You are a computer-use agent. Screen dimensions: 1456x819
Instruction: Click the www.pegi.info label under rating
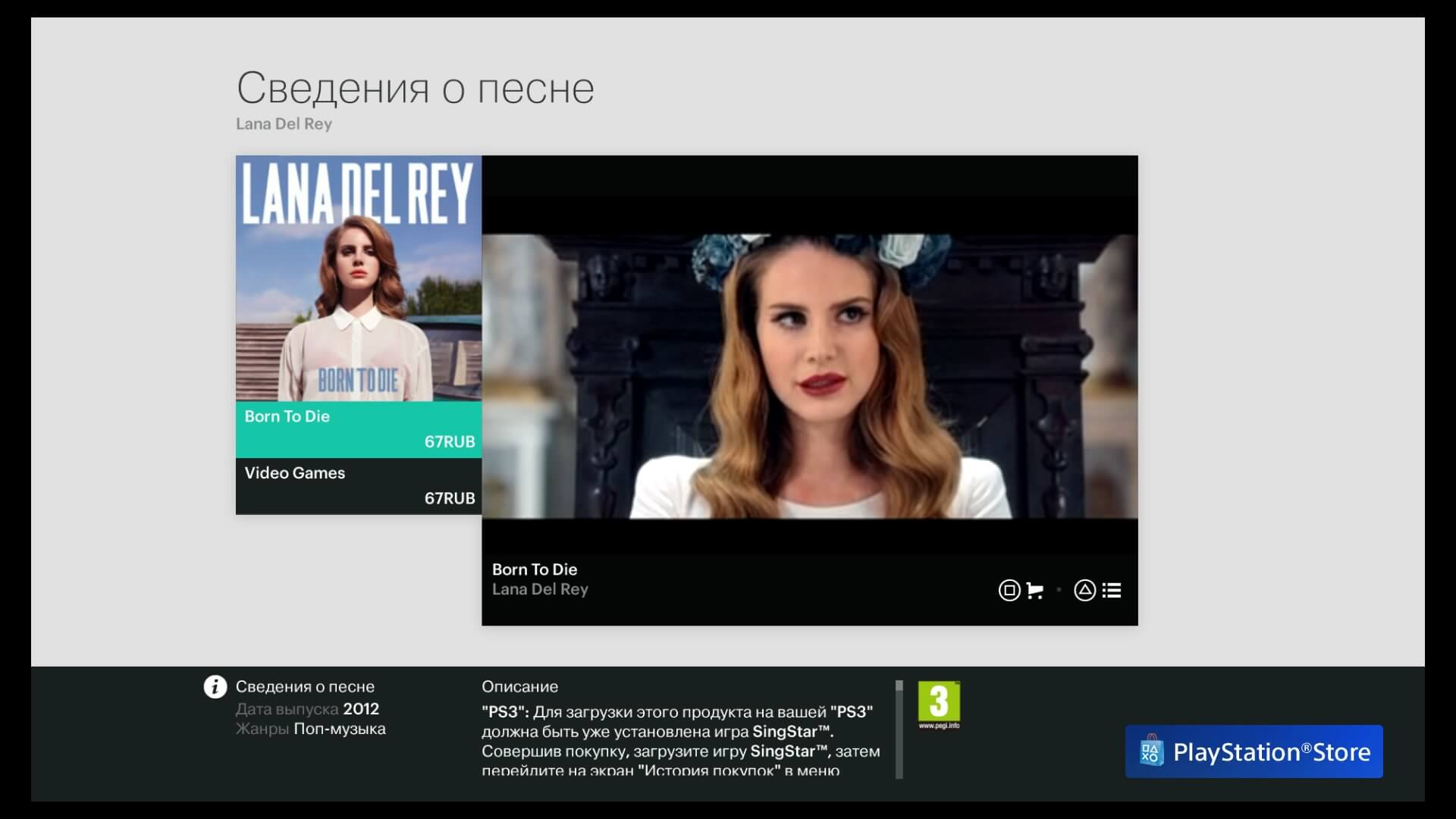[939, 724]
